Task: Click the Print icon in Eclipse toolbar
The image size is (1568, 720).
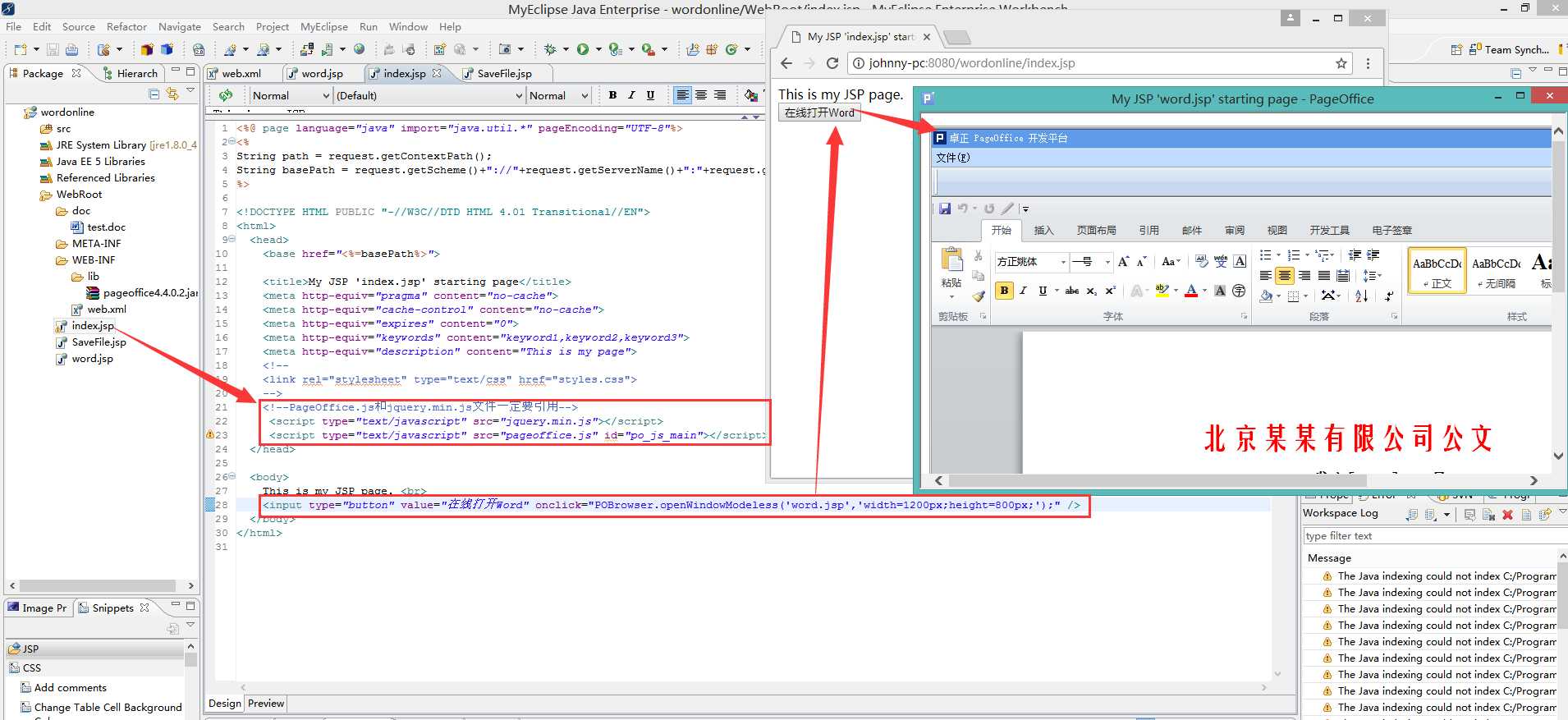Action: point(72,49)
